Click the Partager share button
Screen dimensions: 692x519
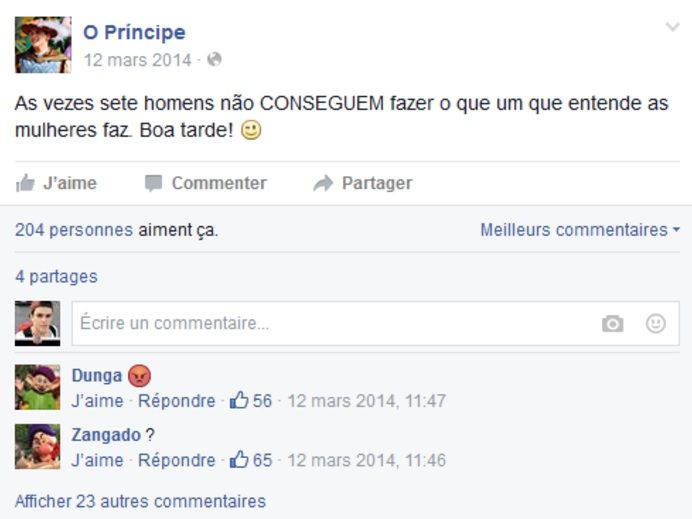point(363,183)
